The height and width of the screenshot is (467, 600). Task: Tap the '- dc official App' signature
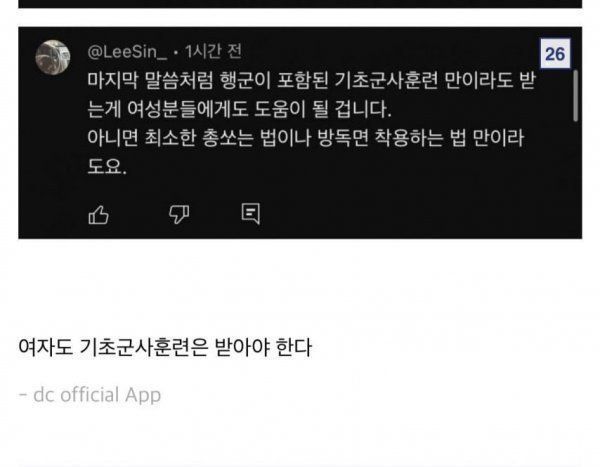pos(90,395)
